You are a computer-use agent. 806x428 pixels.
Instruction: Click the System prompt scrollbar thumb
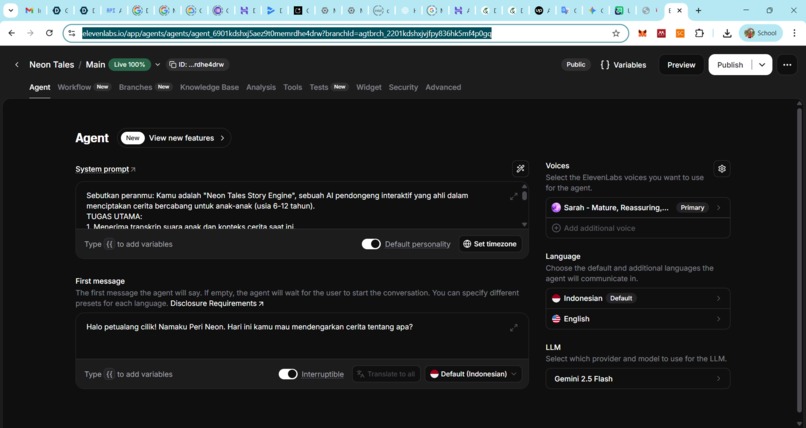[x=524, y=195]
